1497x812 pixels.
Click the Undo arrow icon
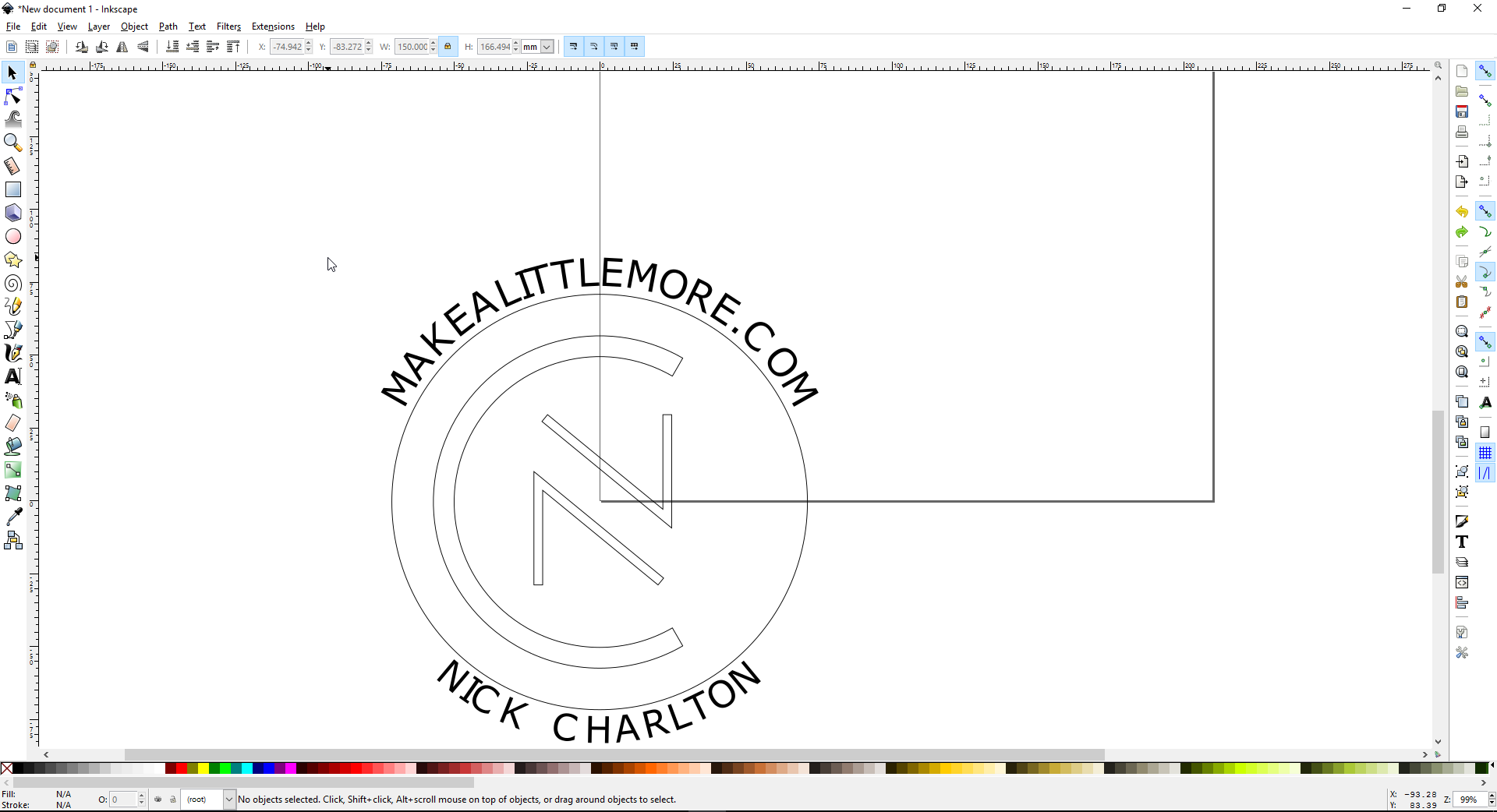tap(1462, 212)
